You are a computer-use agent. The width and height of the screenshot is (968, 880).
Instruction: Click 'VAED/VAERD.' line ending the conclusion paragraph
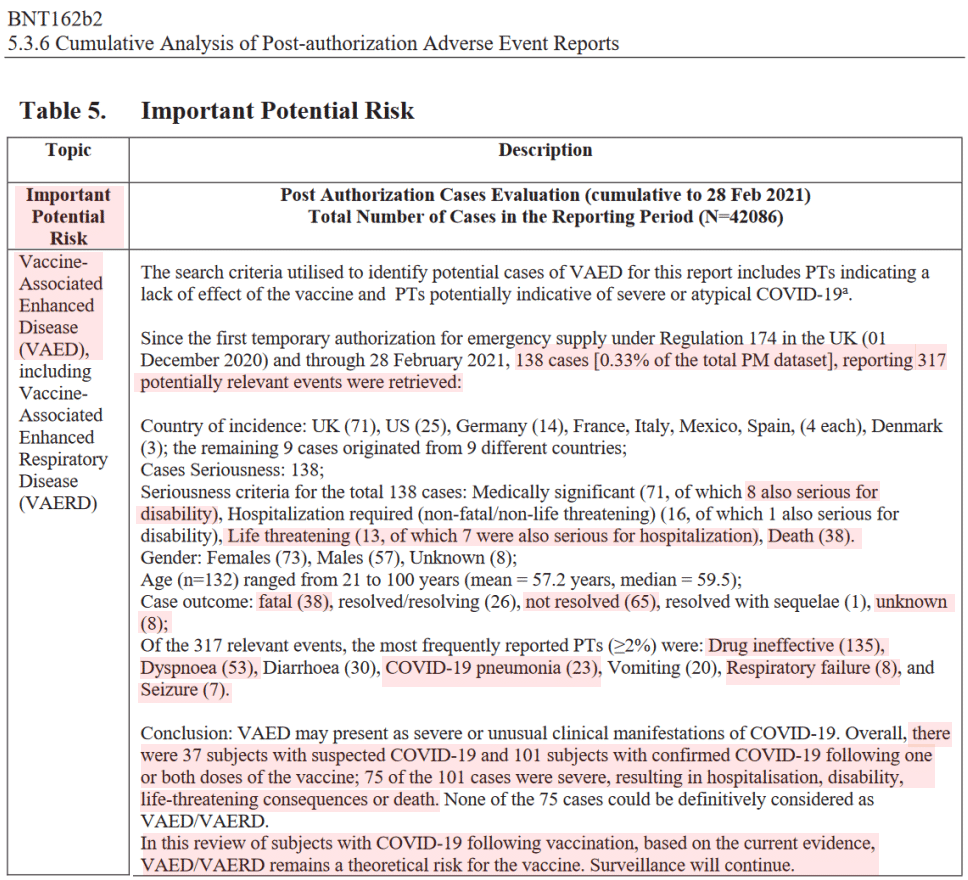(204, 821)
